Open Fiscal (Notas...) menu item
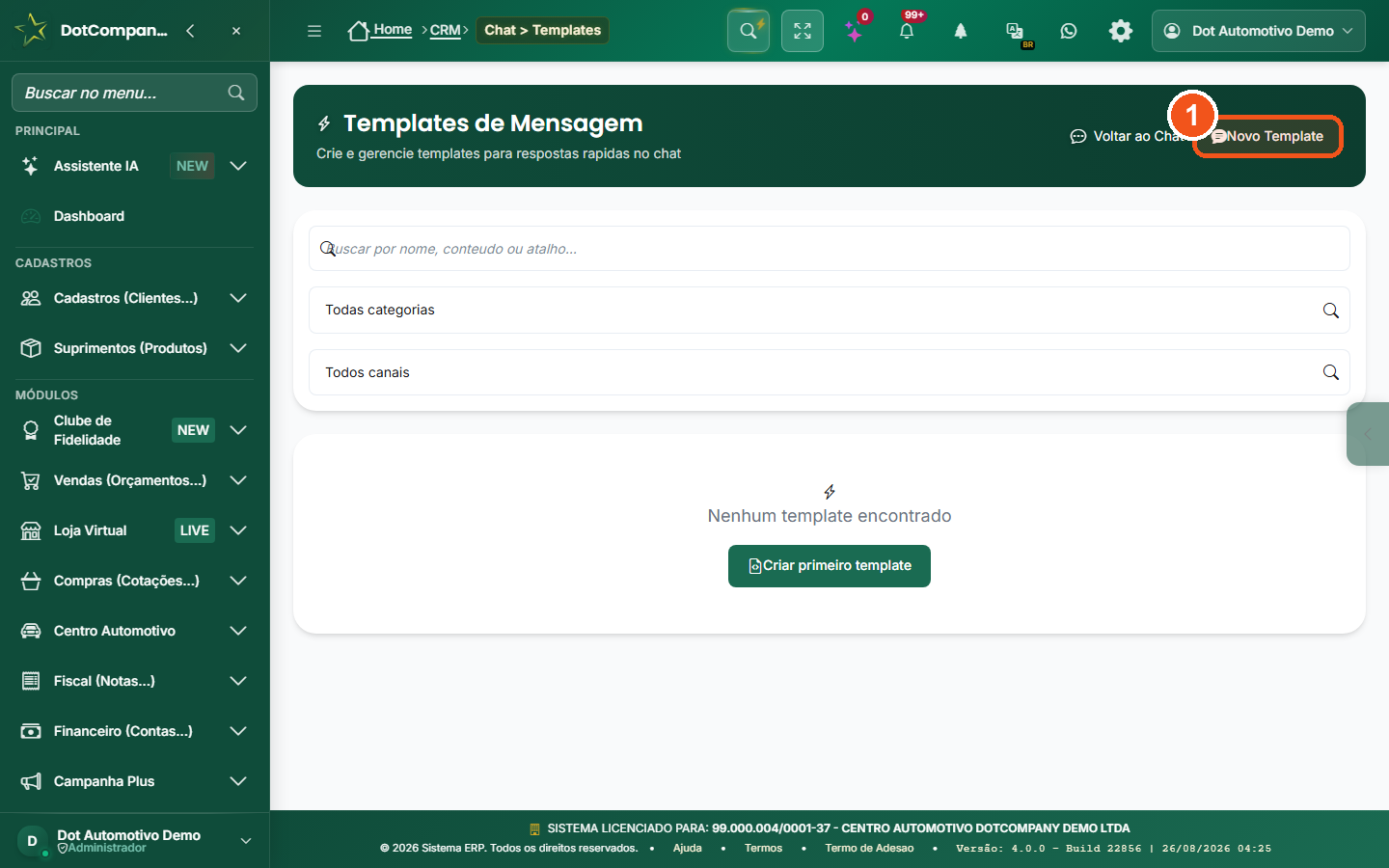 tap(104, 681)
